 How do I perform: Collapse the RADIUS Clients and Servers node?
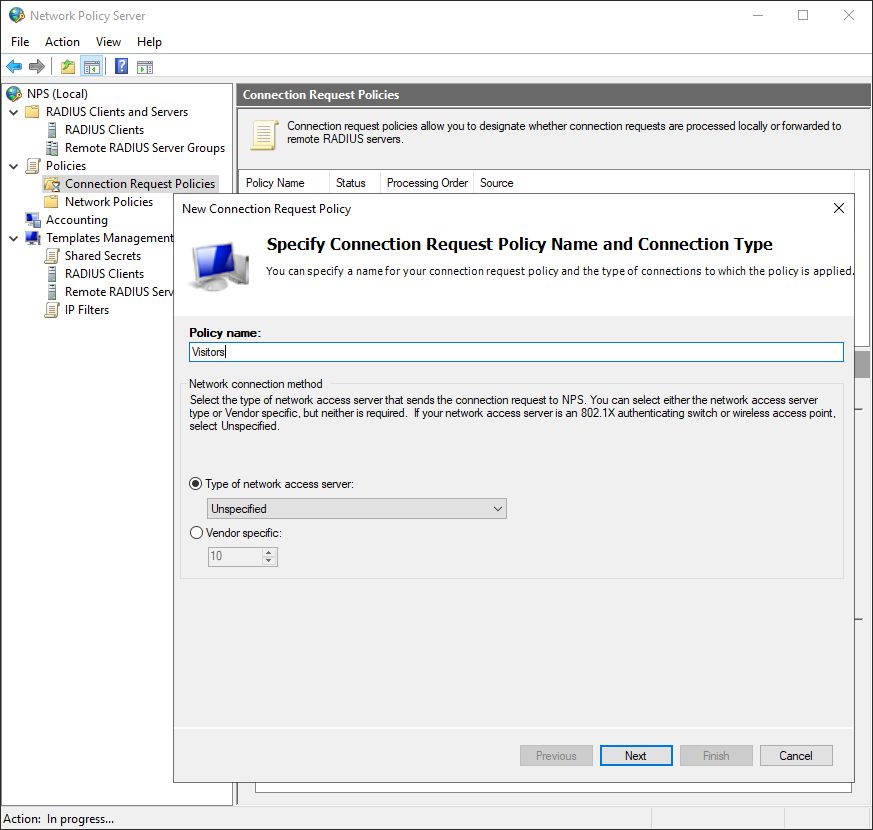pos(14,112)
